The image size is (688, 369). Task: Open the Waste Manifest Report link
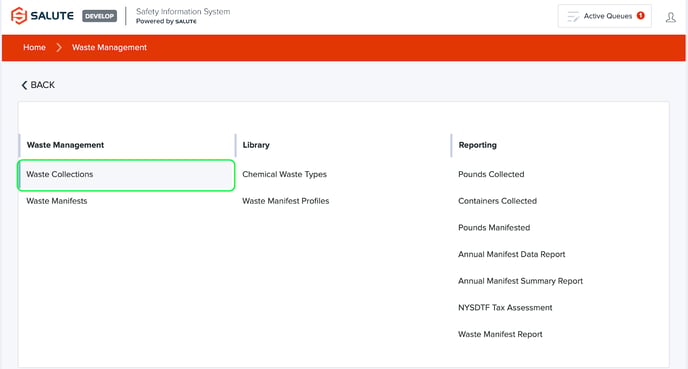pyautogui.click(x=500, y=334)
